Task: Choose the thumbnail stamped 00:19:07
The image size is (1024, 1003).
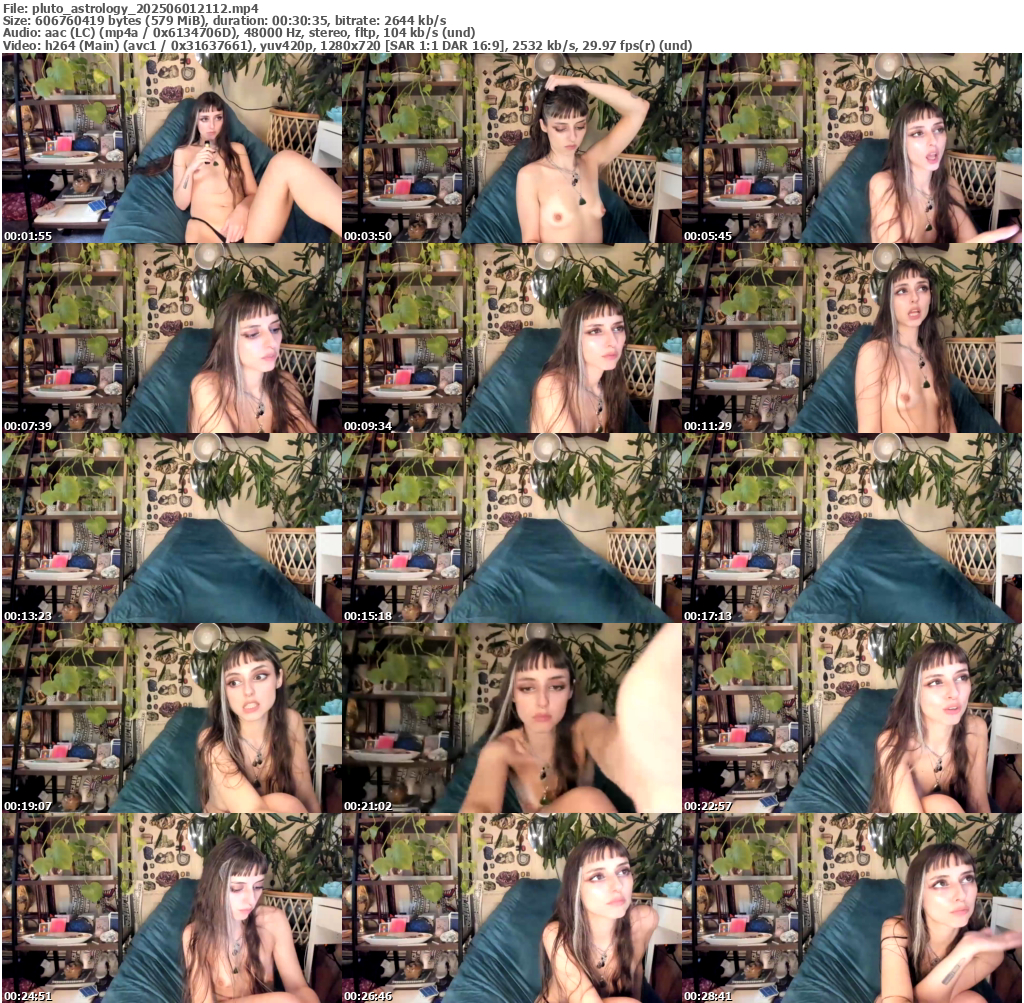Action: pyautogui.click(x=172, y=718)
